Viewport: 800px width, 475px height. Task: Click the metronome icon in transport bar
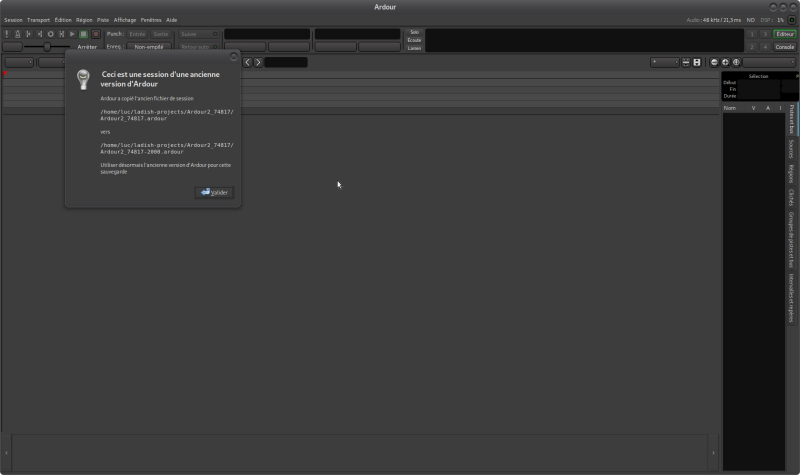tap(17, 34)
